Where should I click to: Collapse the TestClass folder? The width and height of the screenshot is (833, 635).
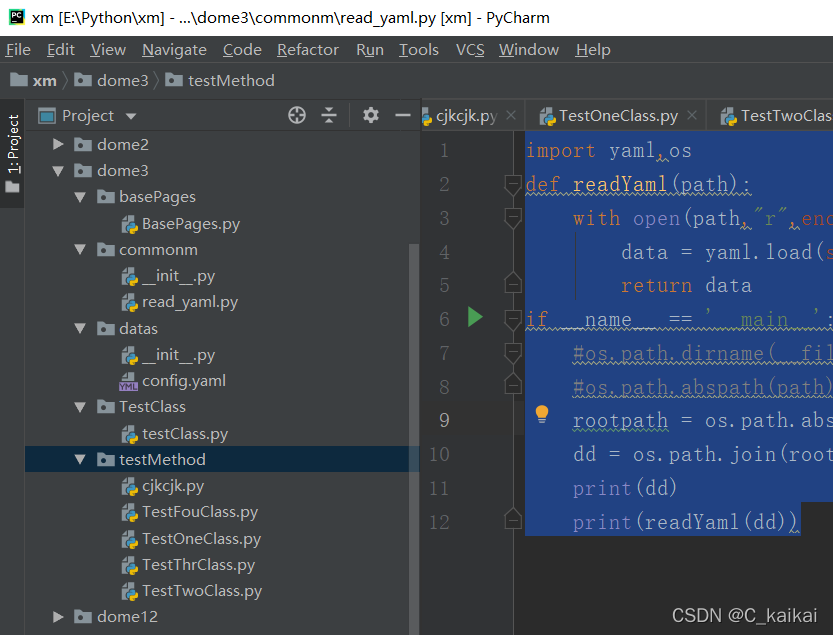click(80, 407)
